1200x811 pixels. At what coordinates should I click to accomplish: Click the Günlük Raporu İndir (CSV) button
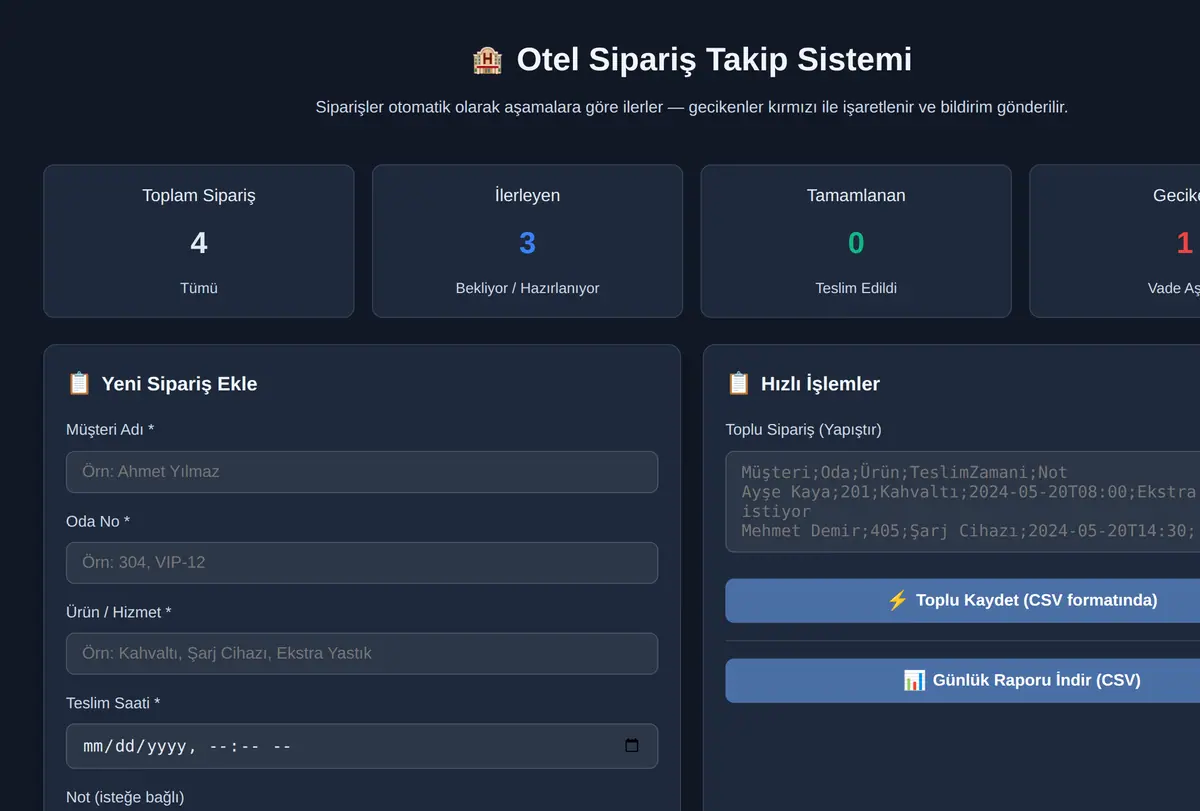click(x=962, y=680)
